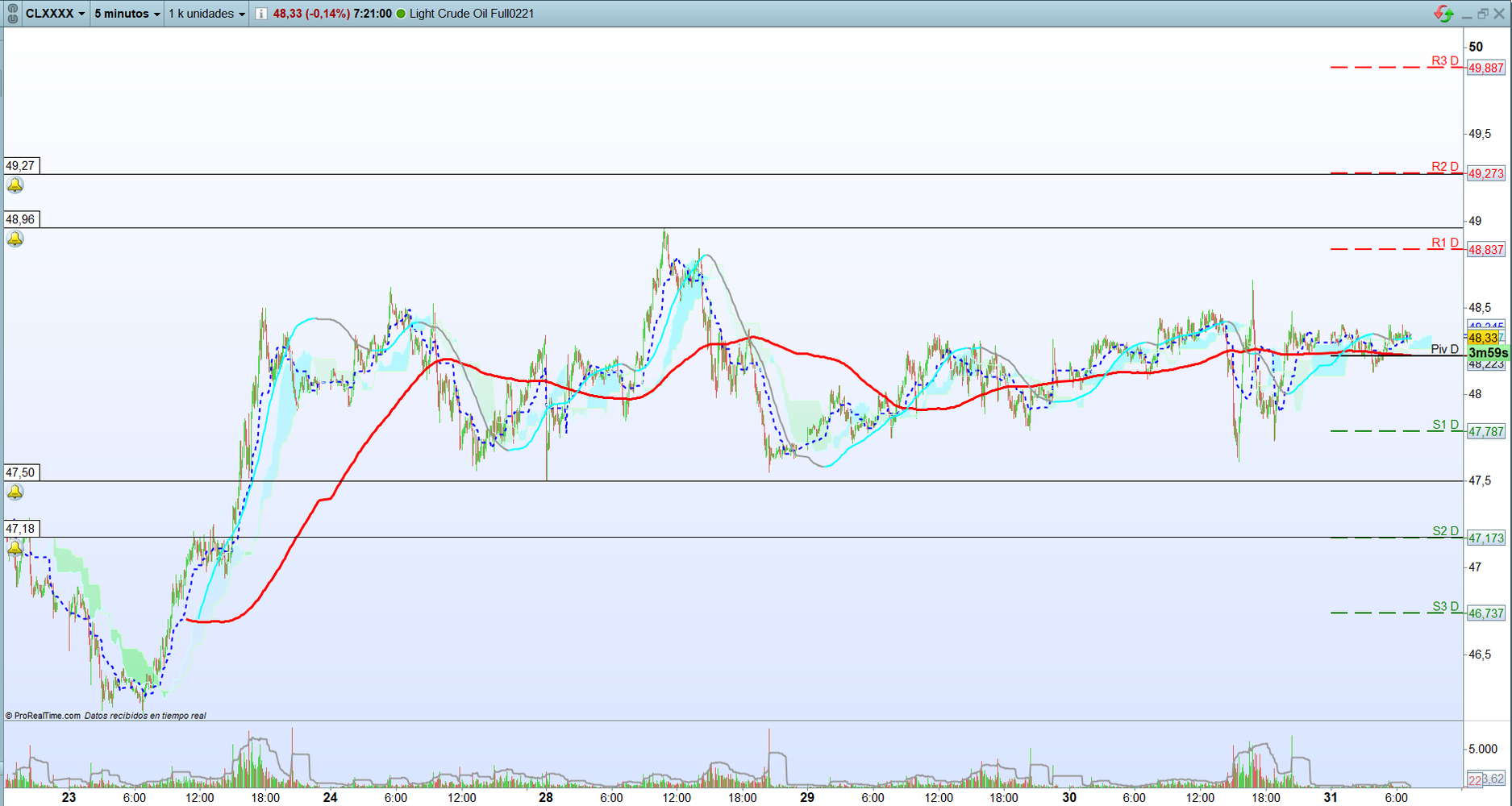Click the chain link icon beside CLXXXX
Screen dimensions: 1512x806
pyautogui.click(x=12, y=14)
